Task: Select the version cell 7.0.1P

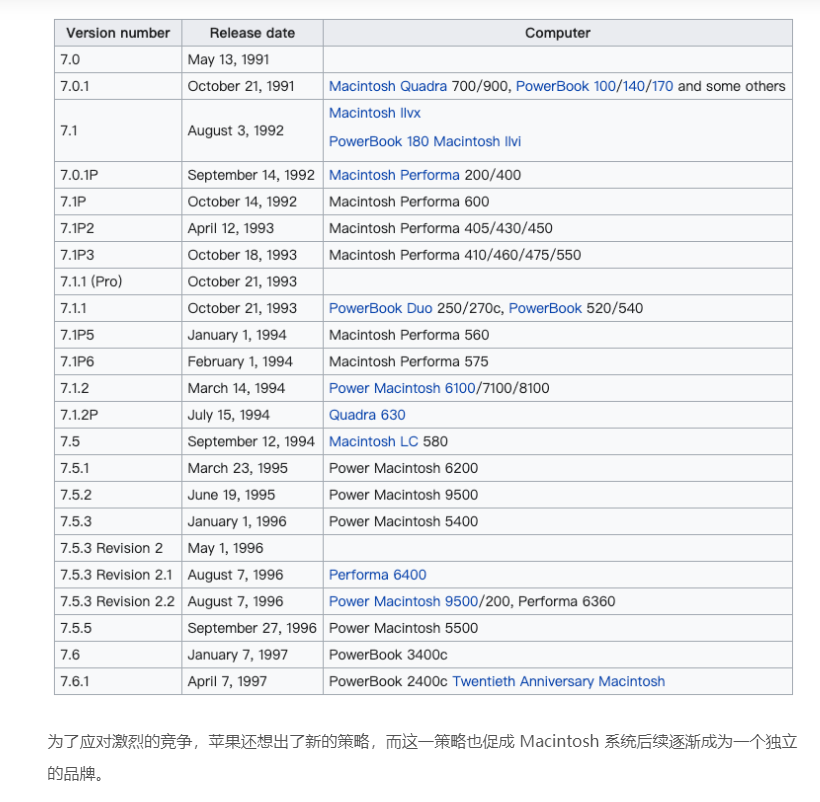Action: click(118, 175)
